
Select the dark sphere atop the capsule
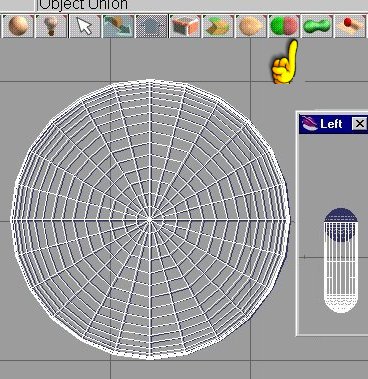pyautogui.click(x=341, y=224)
